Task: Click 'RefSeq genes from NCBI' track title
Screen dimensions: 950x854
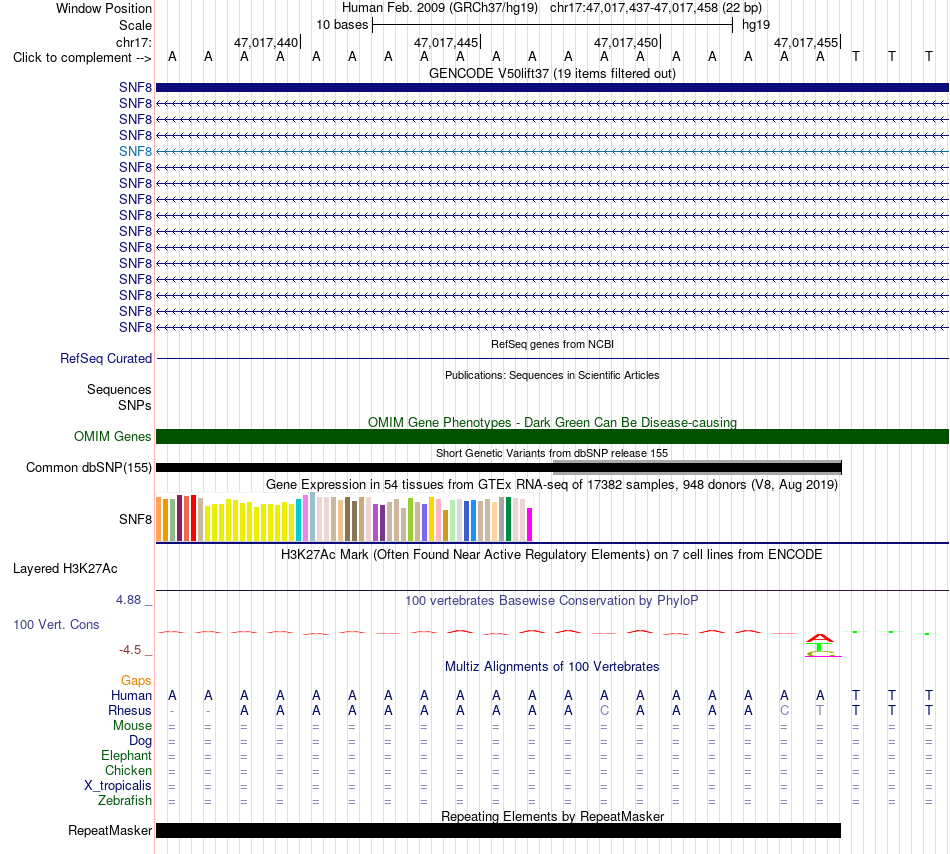Action: coord(552,344)
